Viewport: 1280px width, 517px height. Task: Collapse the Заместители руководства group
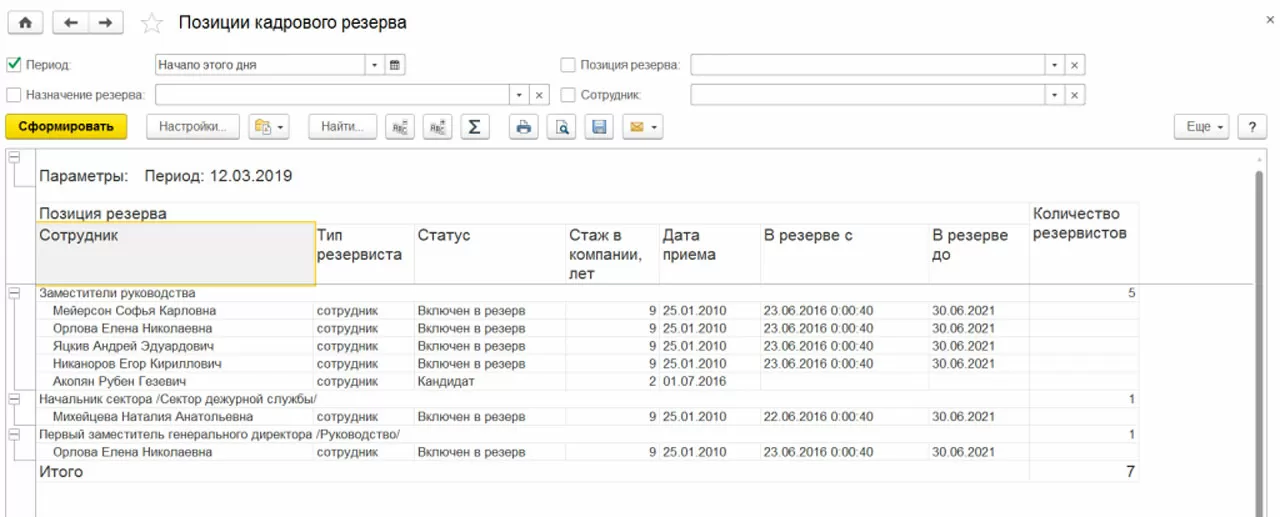(x=14, y=293)
